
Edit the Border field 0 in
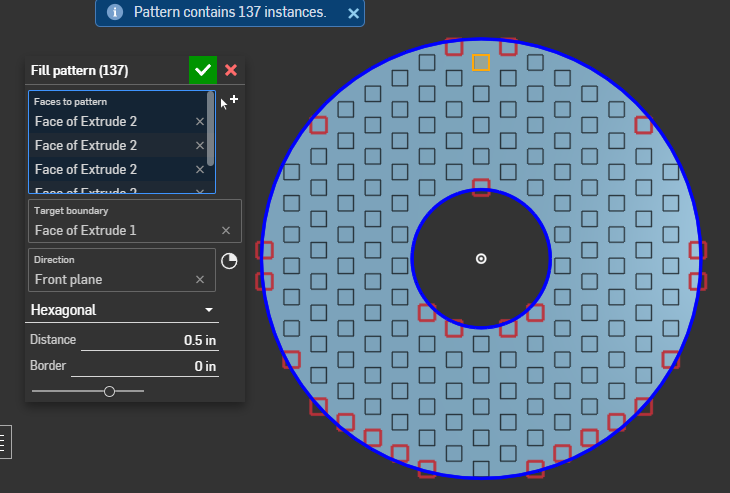point(145,366)
